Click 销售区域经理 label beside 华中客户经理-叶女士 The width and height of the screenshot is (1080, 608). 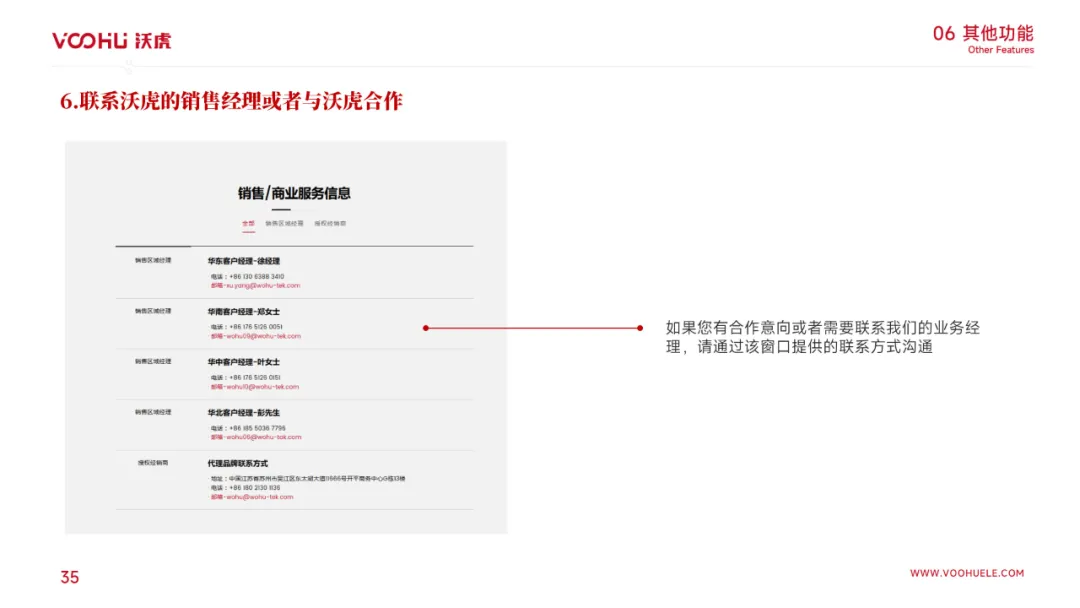[x=153, y=361]
